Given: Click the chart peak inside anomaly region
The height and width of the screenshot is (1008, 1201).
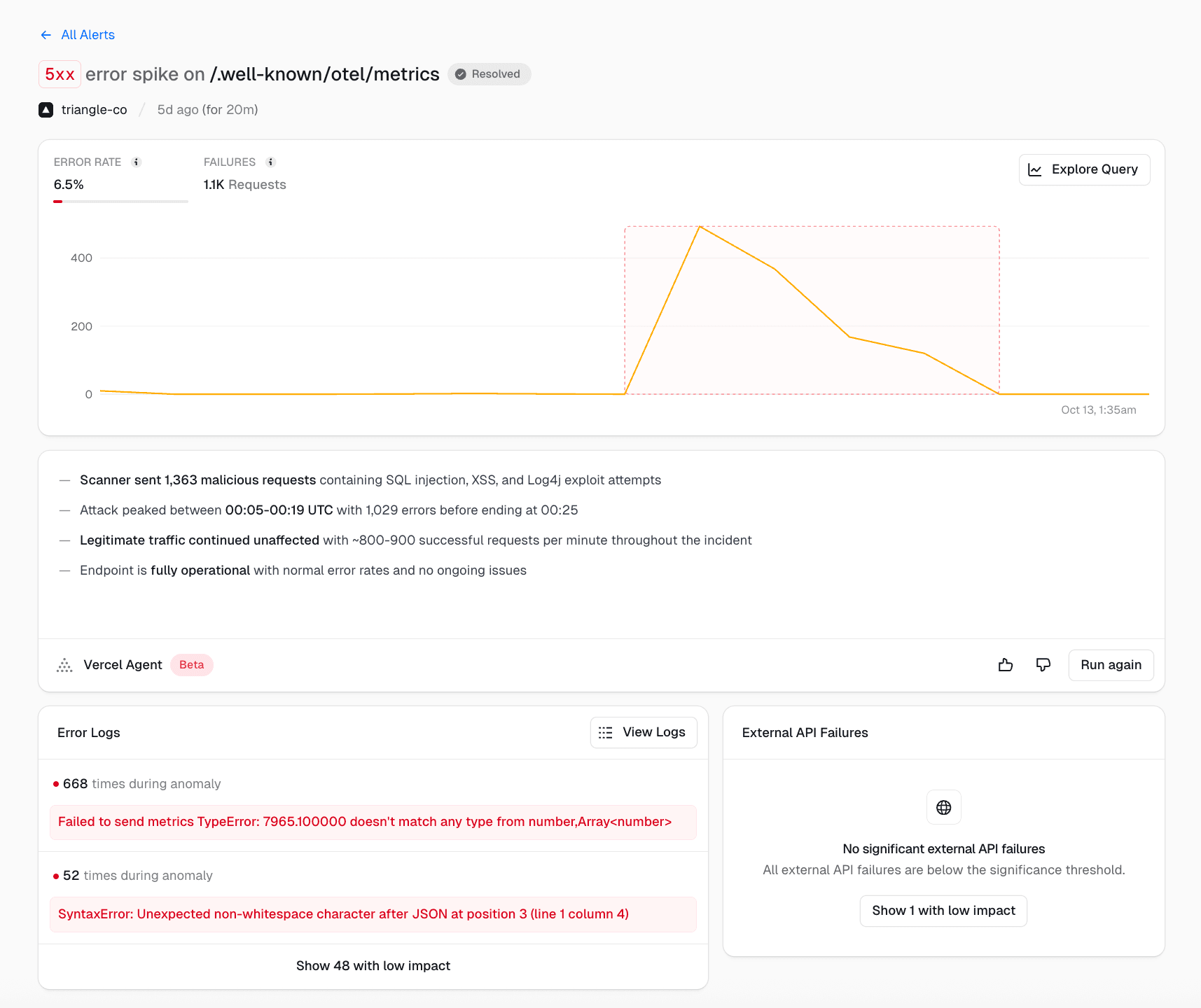Looking at the screenshot, I should click(x=700, y=227).
